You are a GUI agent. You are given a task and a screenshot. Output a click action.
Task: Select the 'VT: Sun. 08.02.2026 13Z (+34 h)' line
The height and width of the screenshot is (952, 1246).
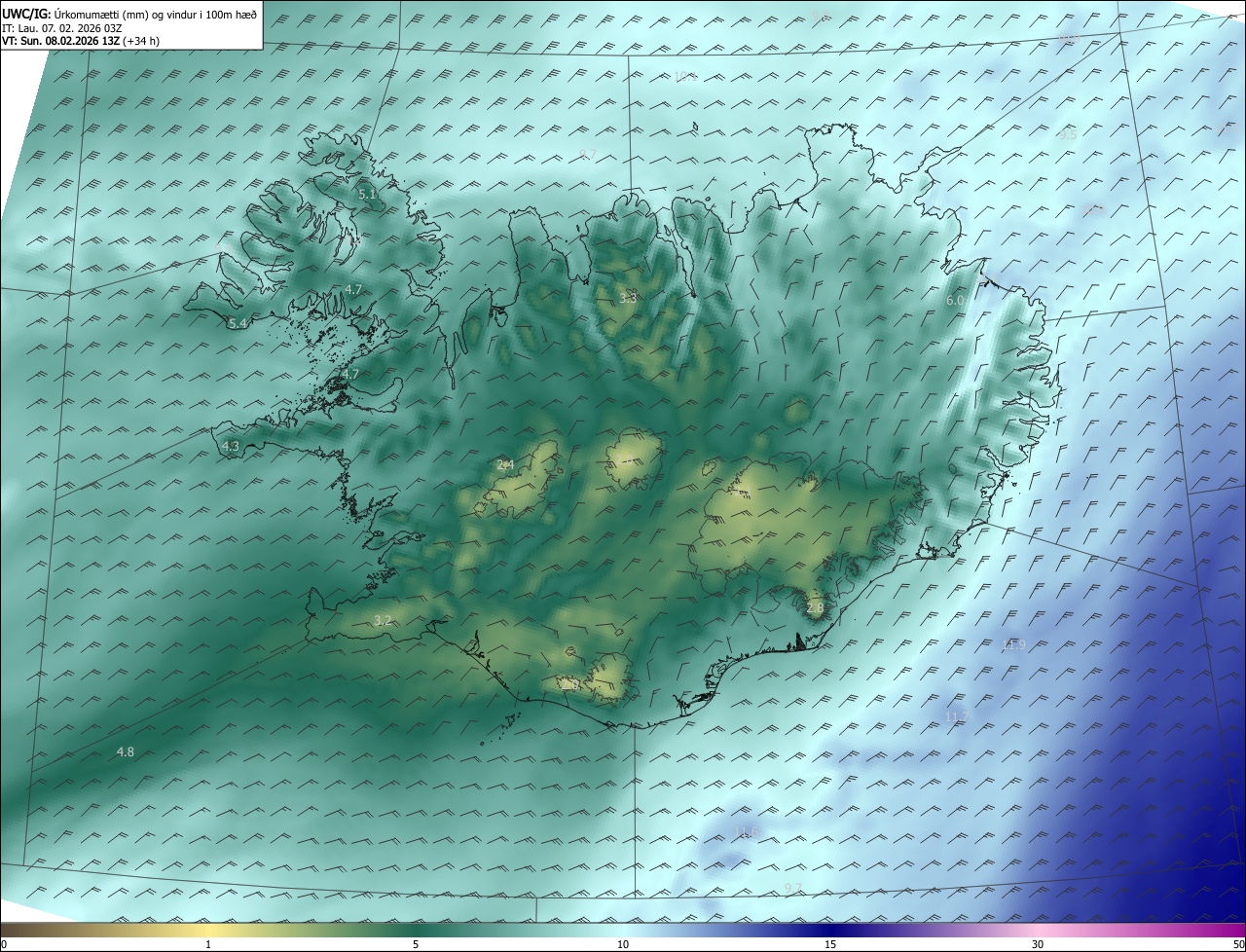coord(81,42)
